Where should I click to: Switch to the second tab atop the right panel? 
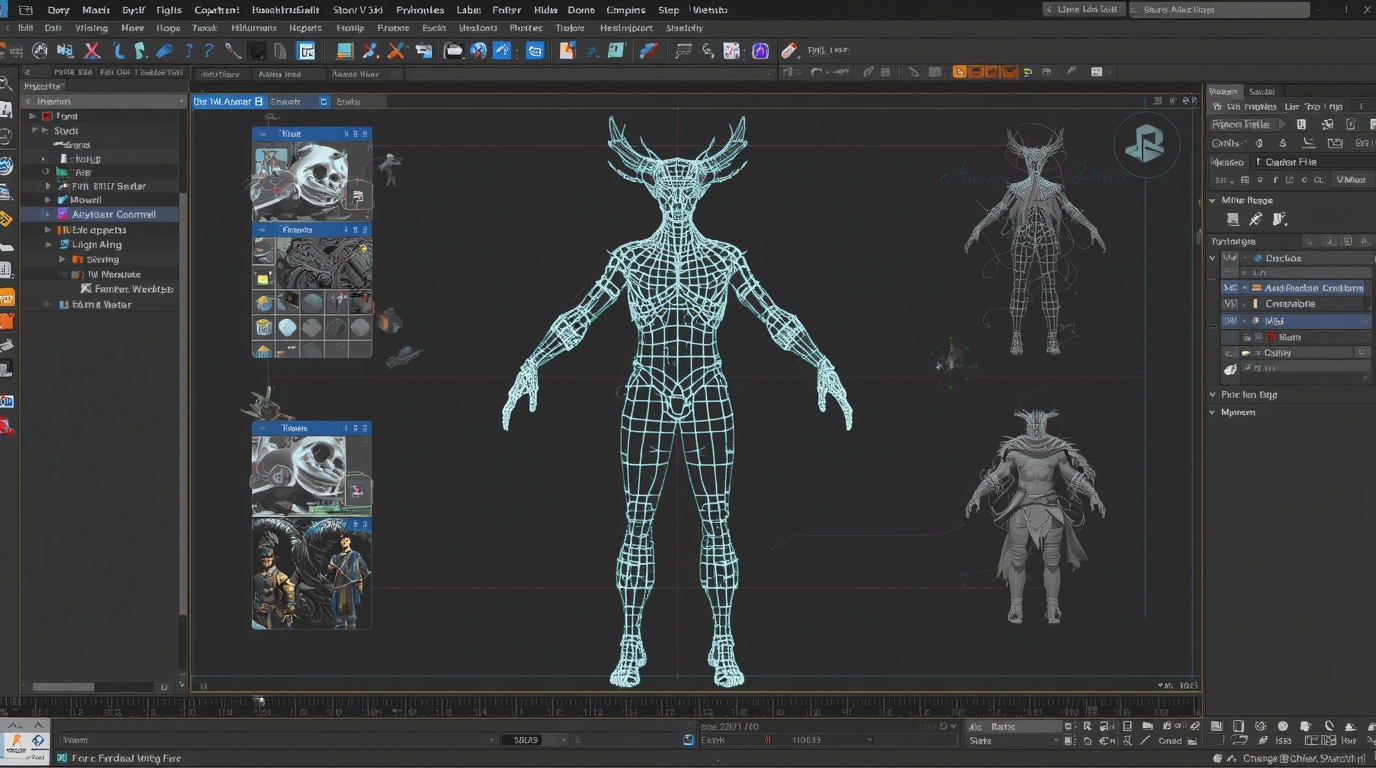pos(1262,91)
